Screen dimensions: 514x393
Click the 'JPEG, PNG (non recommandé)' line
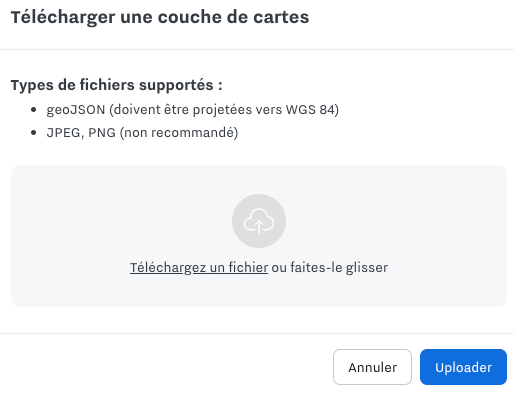tap(142, 133)
